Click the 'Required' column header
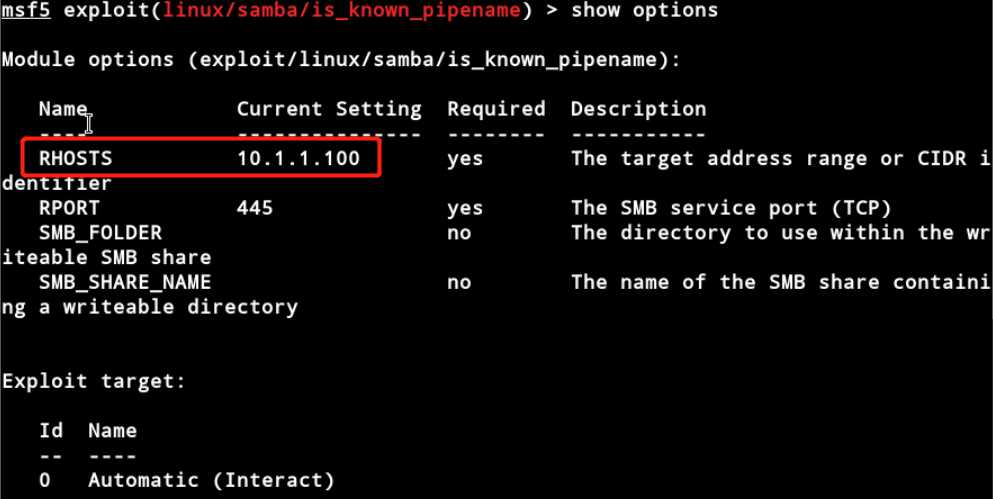 [496, 109]
